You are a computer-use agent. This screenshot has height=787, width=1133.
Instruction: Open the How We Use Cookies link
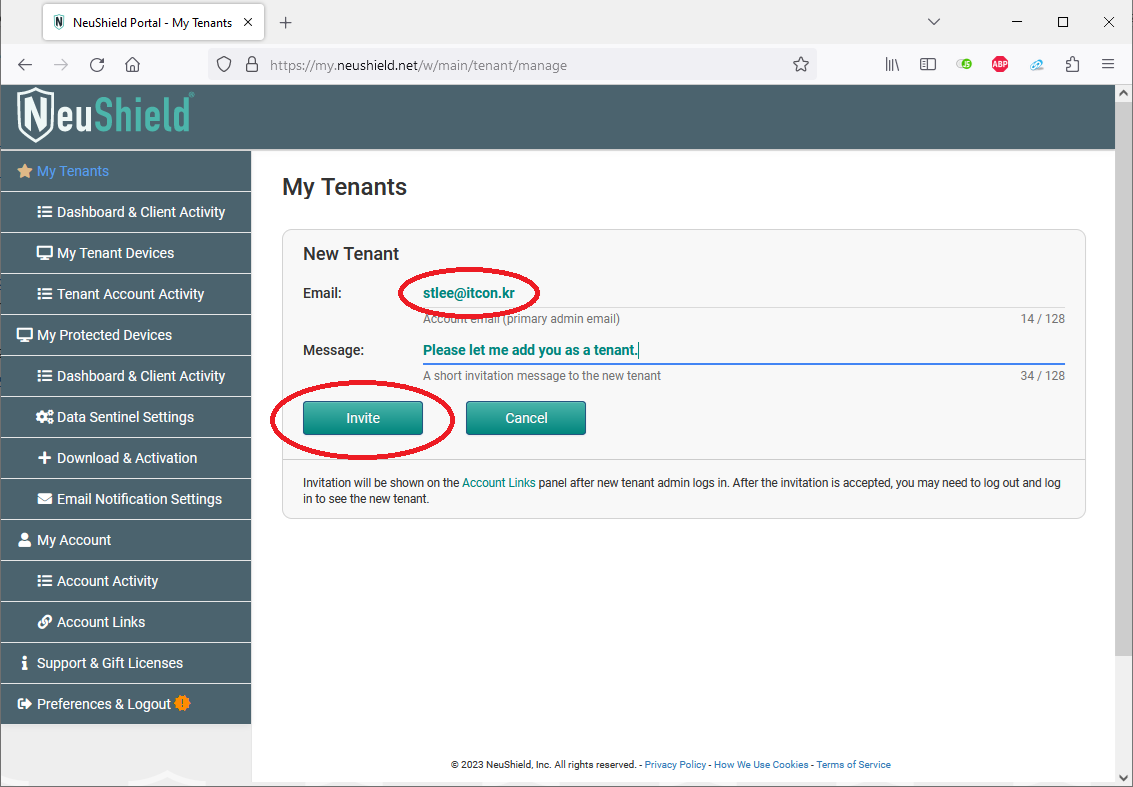click(x=761, y=765)
